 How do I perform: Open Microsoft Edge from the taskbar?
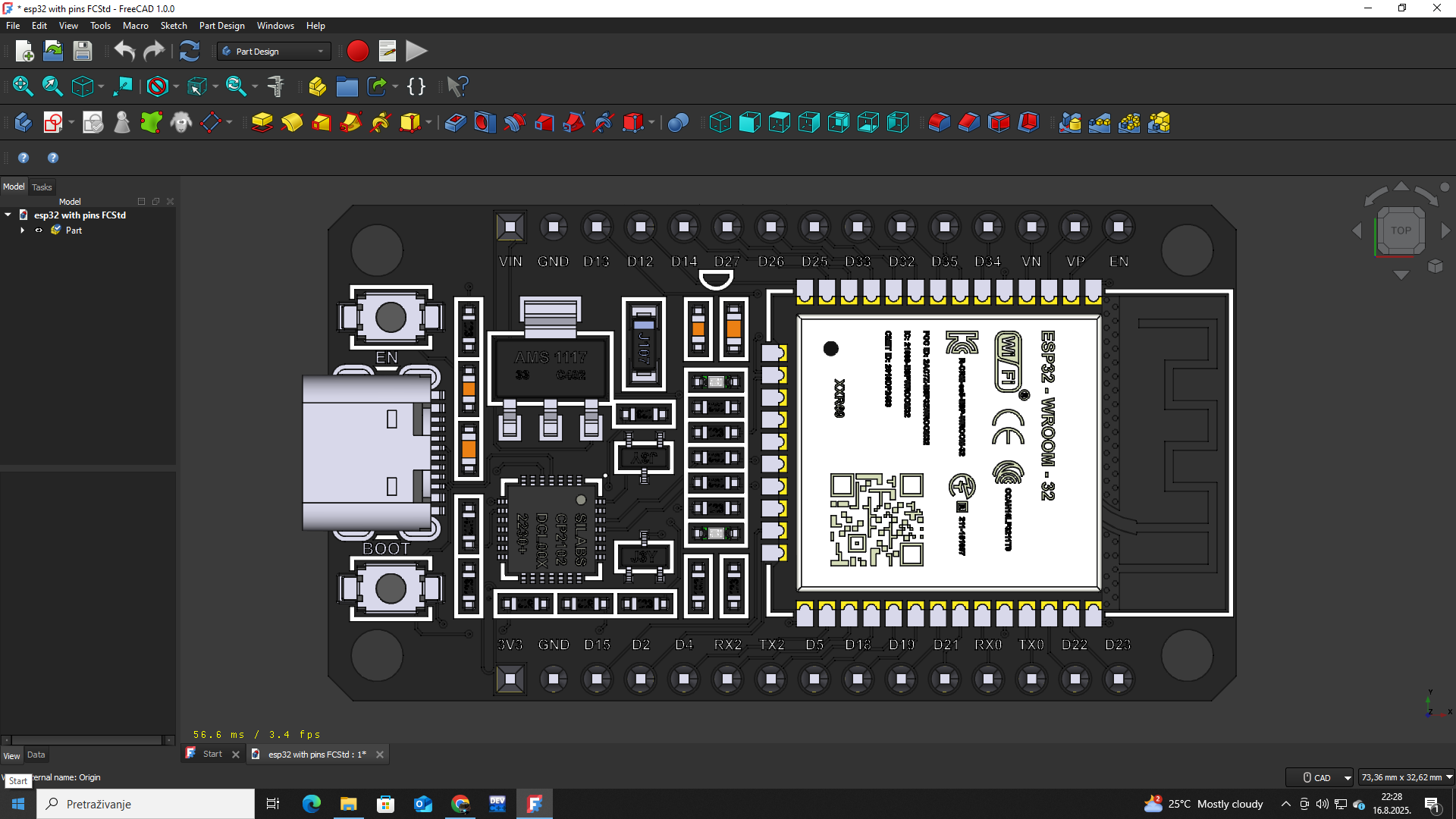coord(311,804)
